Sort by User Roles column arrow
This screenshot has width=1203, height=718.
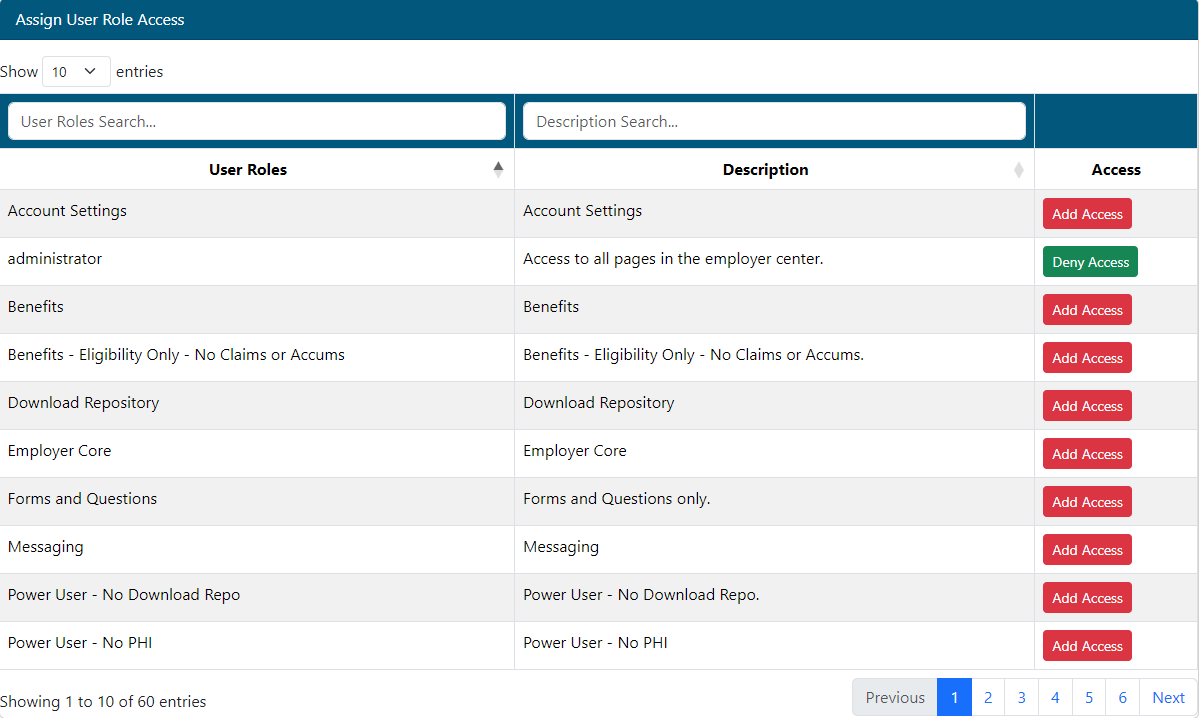pyautogui.click(x=498, y=169)
